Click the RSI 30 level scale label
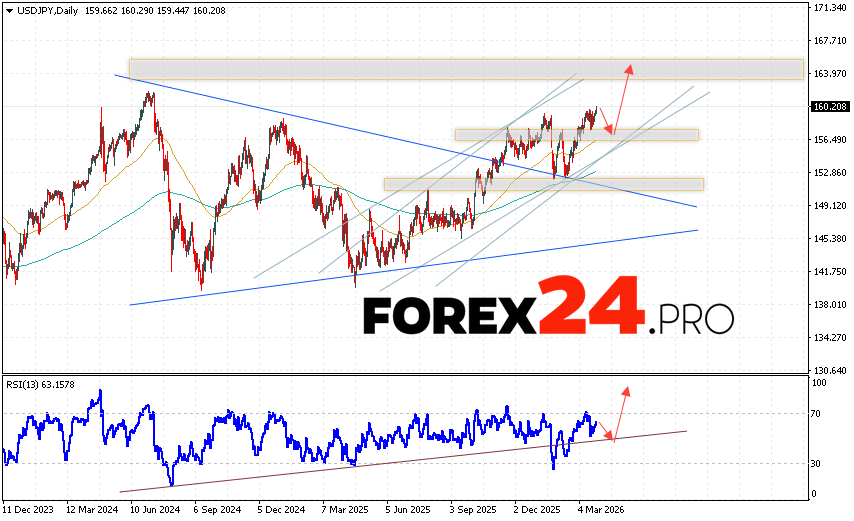This screenshot has width=854, height=521. (816, 463)
